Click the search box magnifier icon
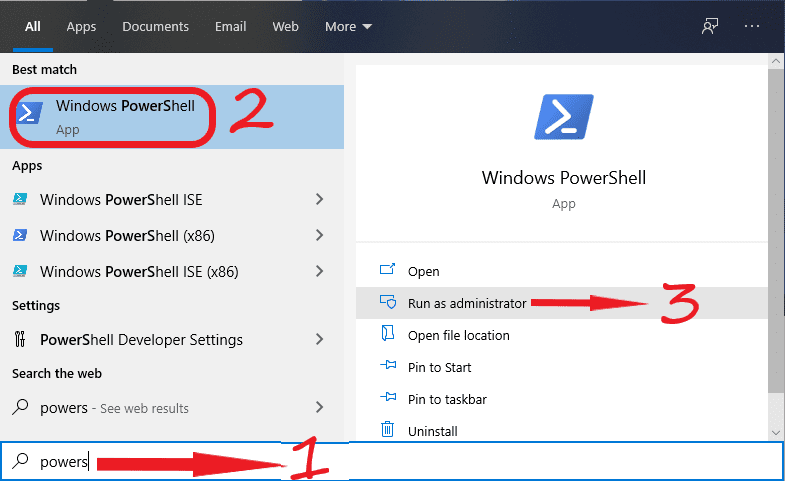 coord(20,460)
